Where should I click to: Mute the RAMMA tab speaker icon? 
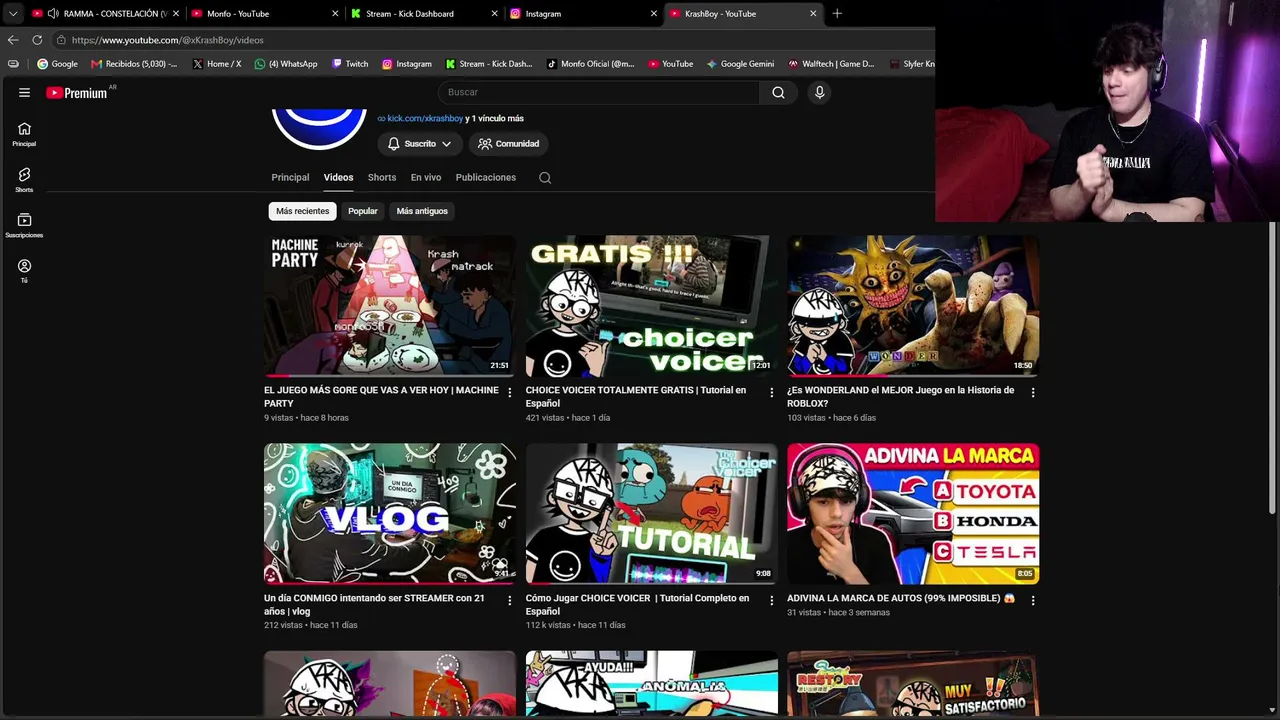point(52,14)
